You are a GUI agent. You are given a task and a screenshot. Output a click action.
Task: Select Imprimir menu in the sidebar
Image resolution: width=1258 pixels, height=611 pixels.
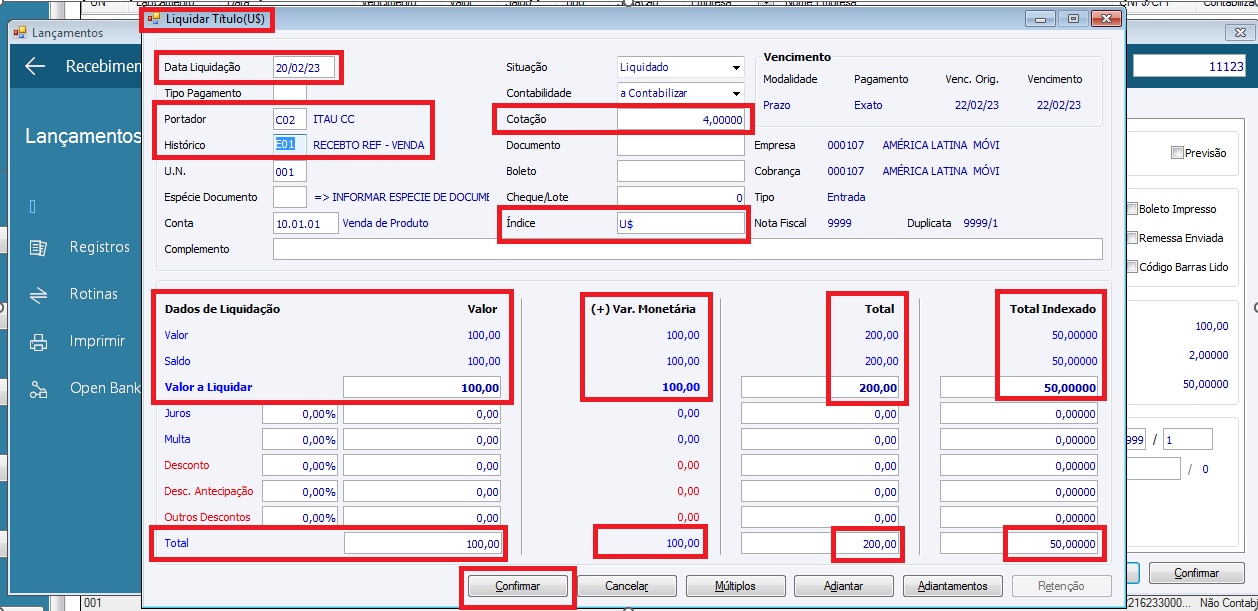click(97, 341)
